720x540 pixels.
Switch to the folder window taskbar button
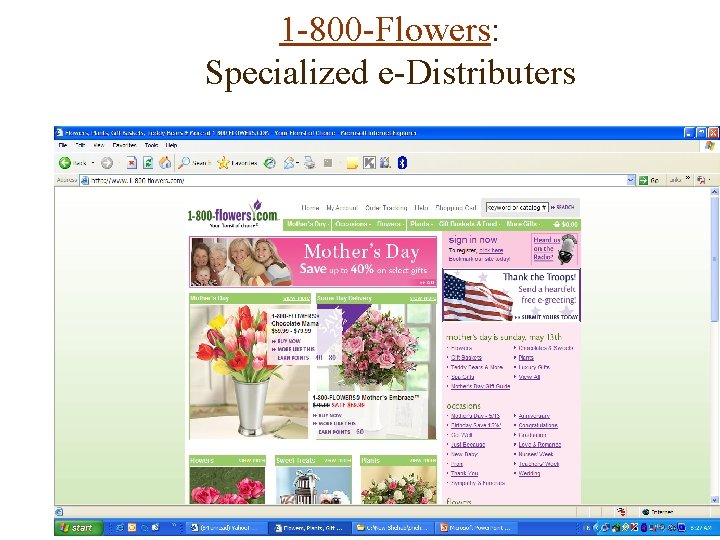tap(393, 528)
